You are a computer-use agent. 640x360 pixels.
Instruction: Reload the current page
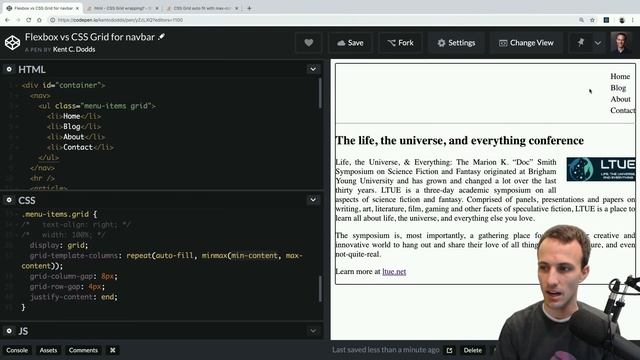point(28,20)
